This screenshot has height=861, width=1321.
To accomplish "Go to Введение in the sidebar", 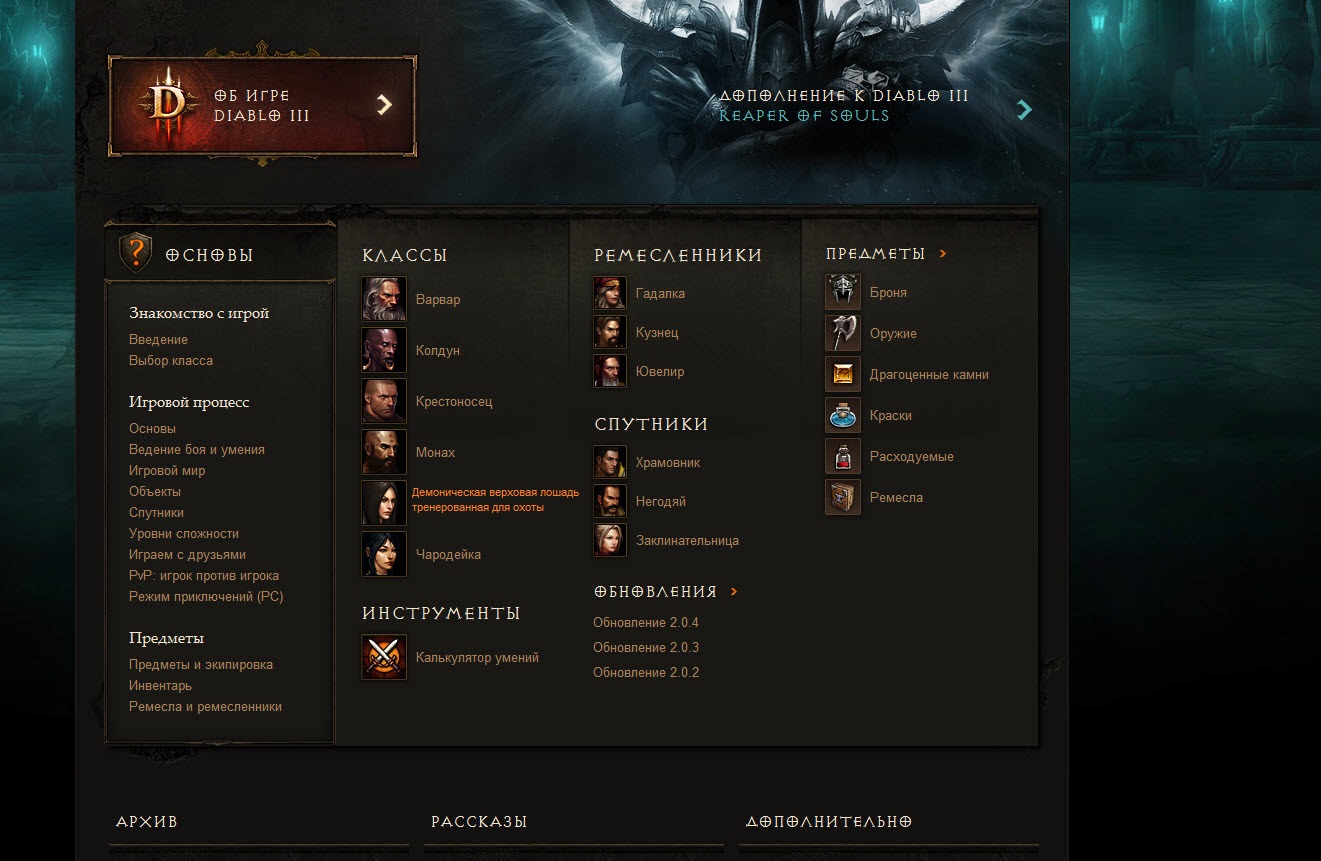I will coord(158,340).
